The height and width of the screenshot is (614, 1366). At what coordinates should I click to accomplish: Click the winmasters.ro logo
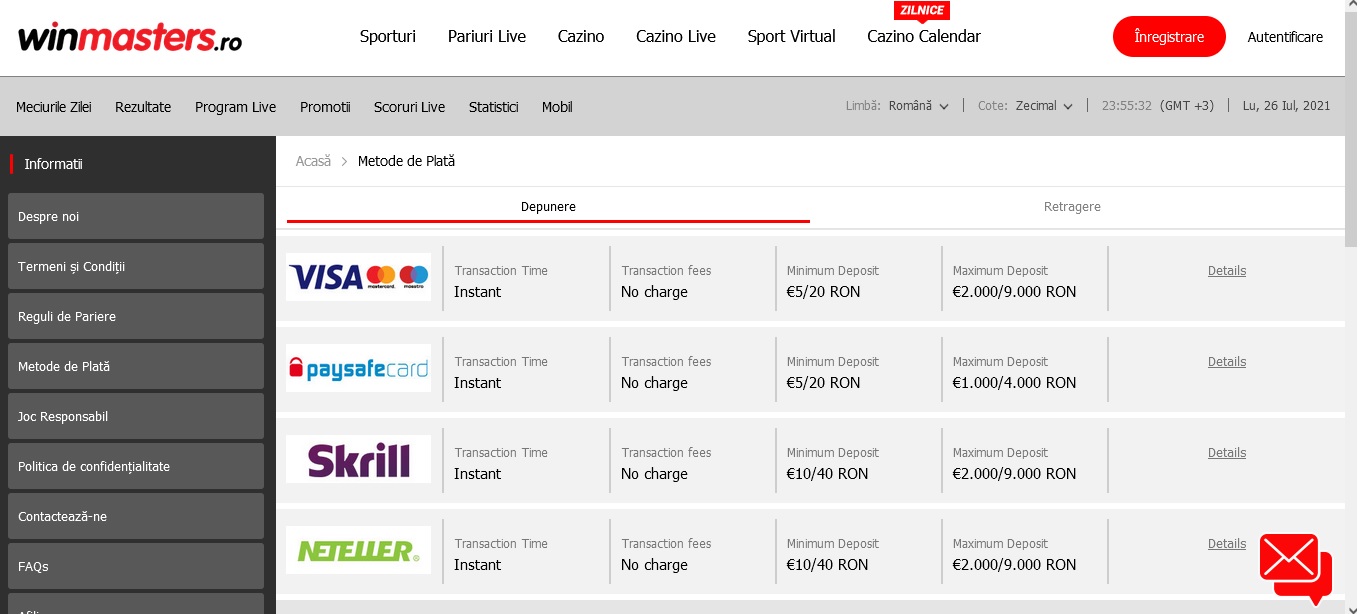pos(130,37)
